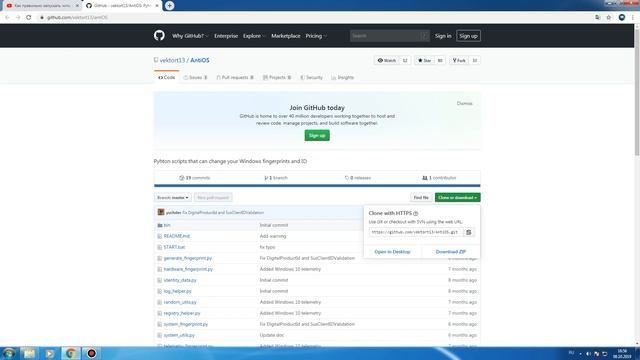Open Branch: master dropdown
The image size is (640, 360).
coord(173,198)
